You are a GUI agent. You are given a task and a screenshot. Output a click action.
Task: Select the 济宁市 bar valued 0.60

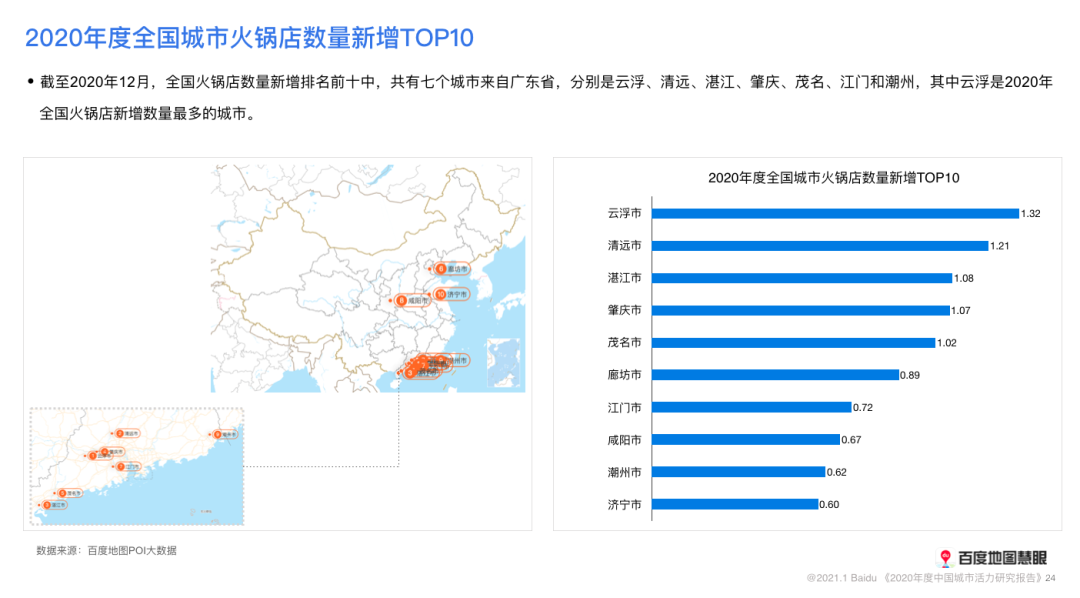pyautogui.click(x=734, y=504)
